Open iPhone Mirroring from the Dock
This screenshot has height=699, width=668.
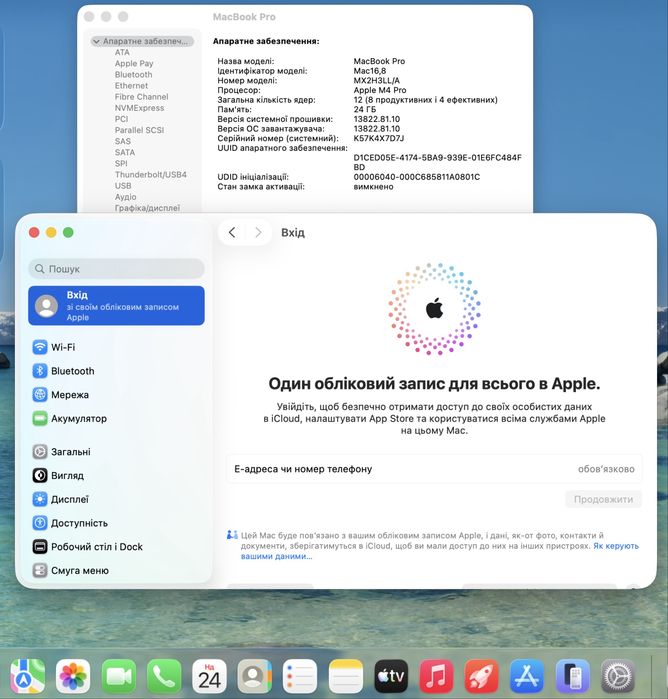point(573,676)
